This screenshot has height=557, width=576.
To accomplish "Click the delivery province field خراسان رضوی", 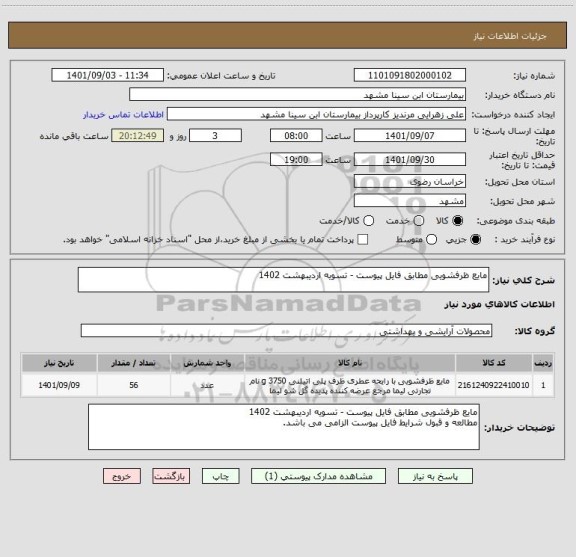I will click(x=410, y=182).
